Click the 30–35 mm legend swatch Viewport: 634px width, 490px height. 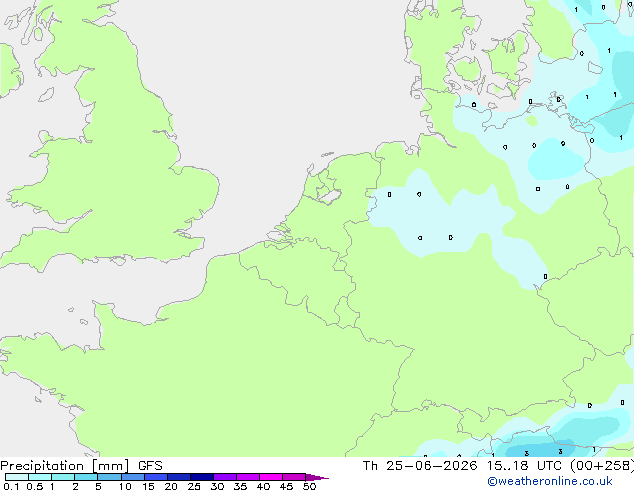(225, 477)
